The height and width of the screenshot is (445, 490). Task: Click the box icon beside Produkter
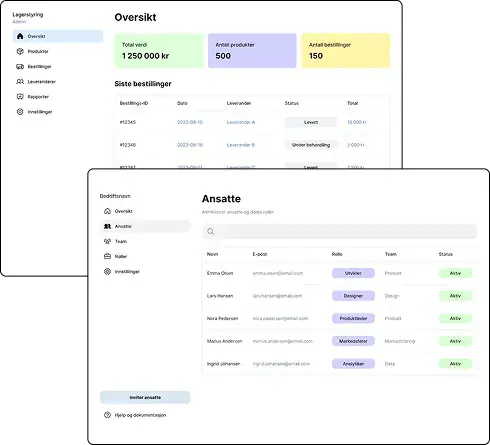coord(20,51)
